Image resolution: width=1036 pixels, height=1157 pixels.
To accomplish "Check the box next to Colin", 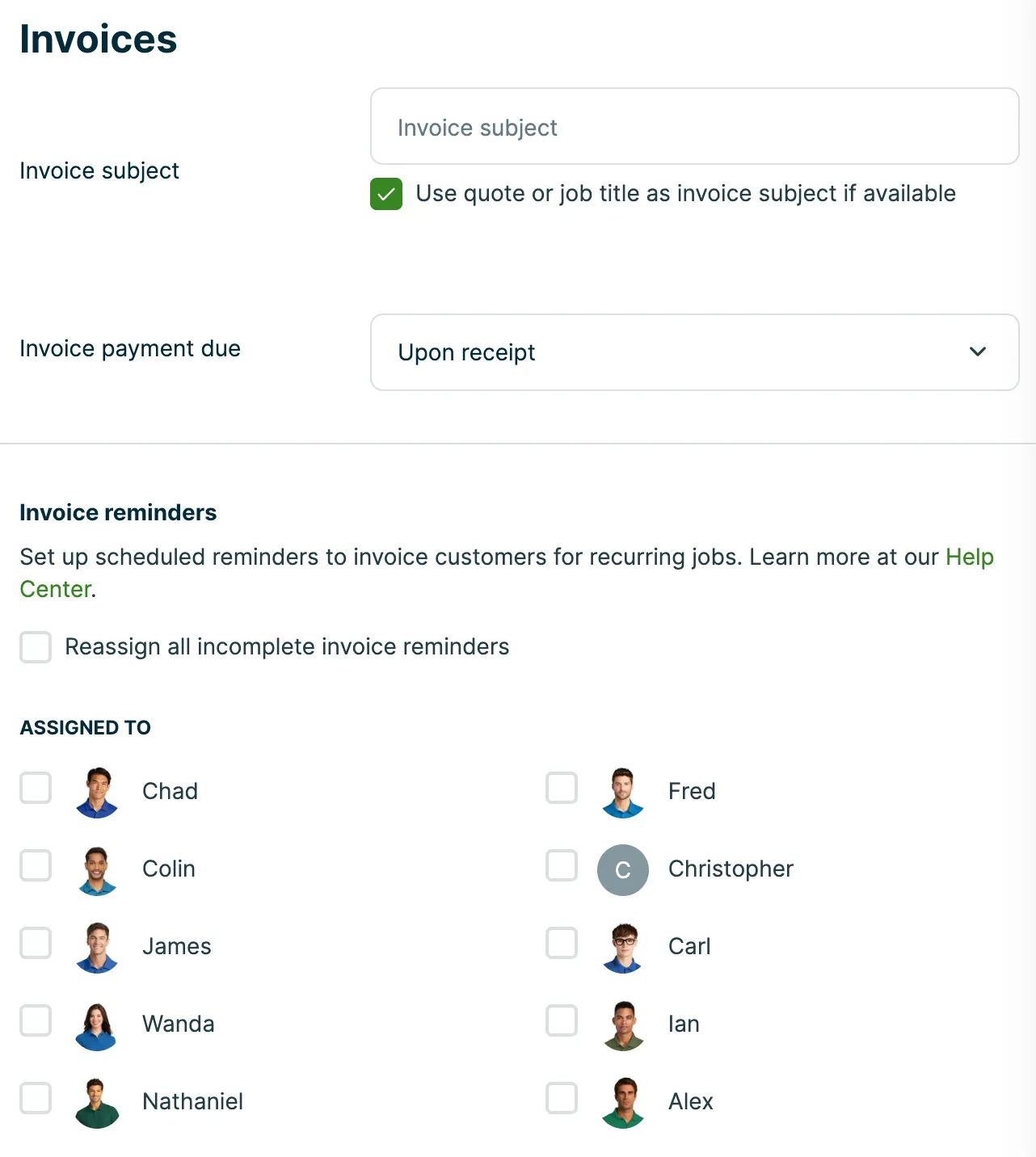I will click(36, 865).
